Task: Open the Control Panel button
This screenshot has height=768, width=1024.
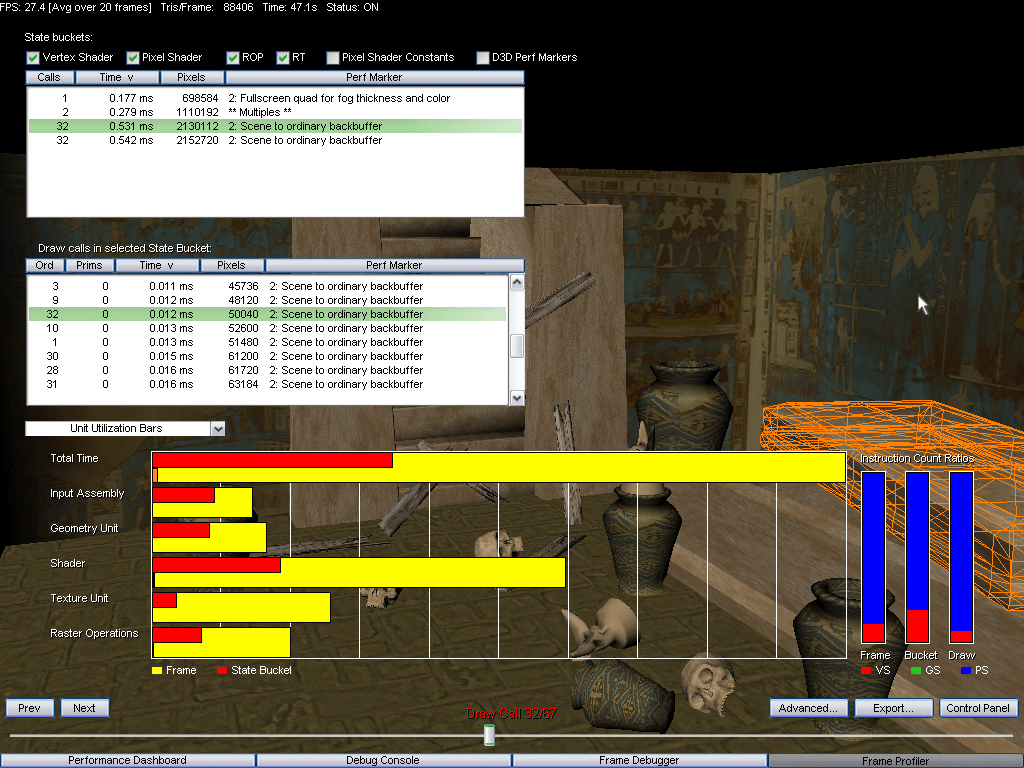Action: (978, 708)
